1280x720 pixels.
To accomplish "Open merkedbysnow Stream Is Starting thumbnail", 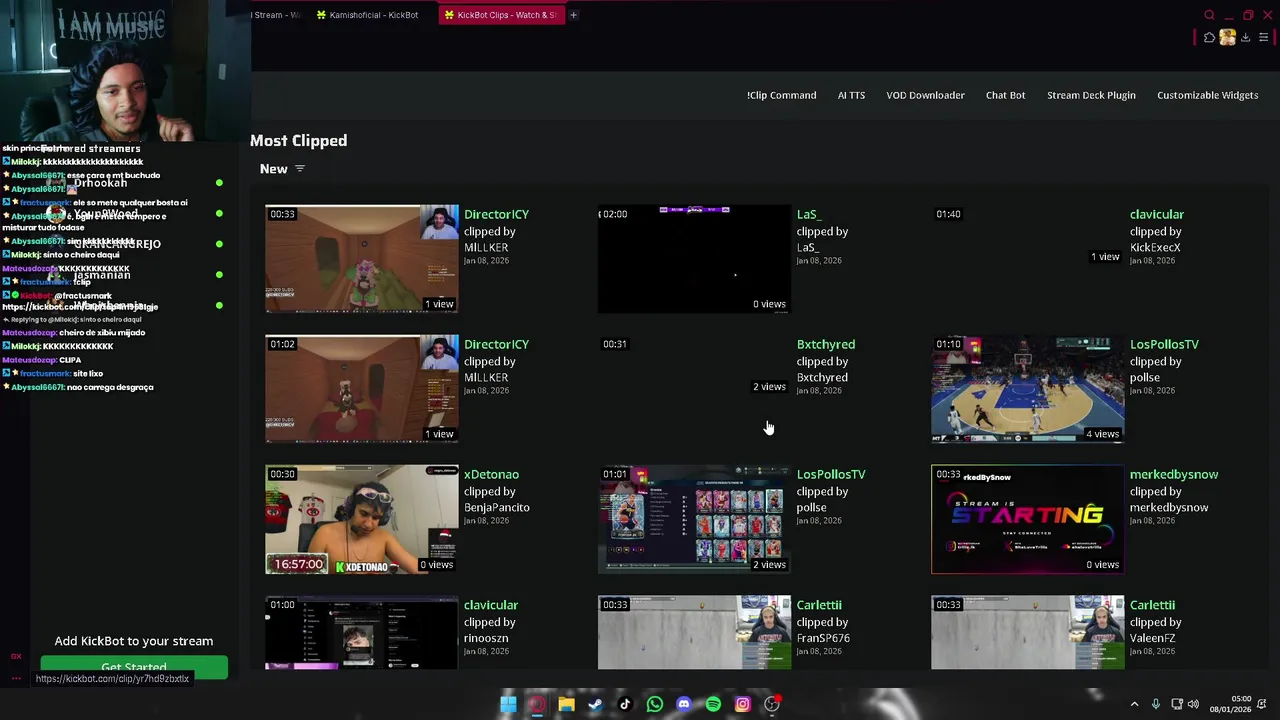I will (x=1028, y=519).
